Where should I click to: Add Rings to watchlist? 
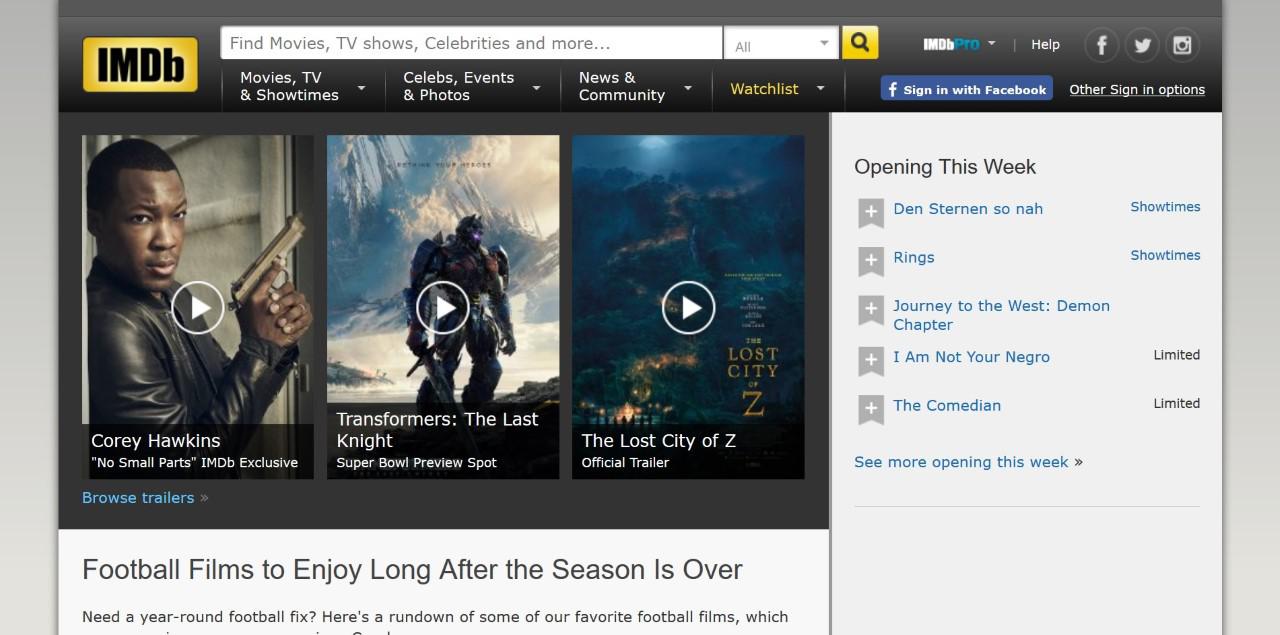coord(871,261)
